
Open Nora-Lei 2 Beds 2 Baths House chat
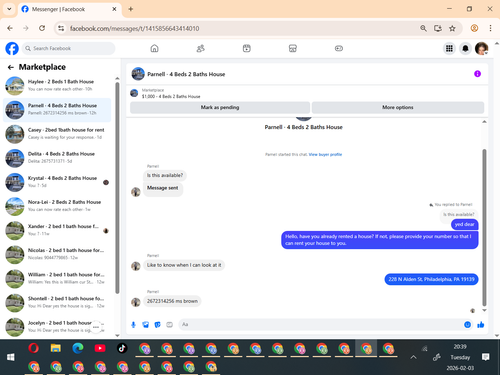tap(57, 206)
